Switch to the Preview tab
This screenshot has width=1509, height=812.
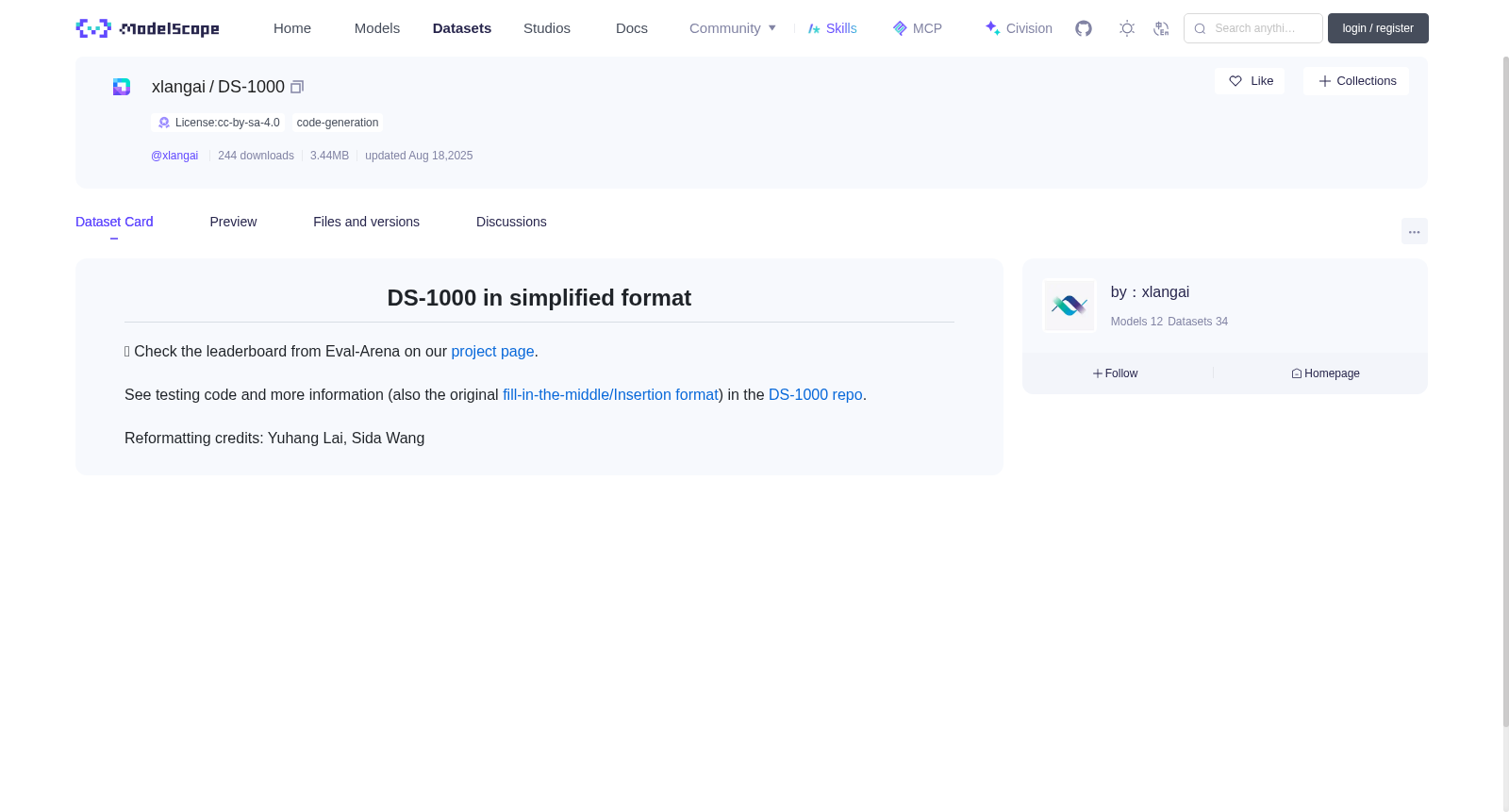233,222
